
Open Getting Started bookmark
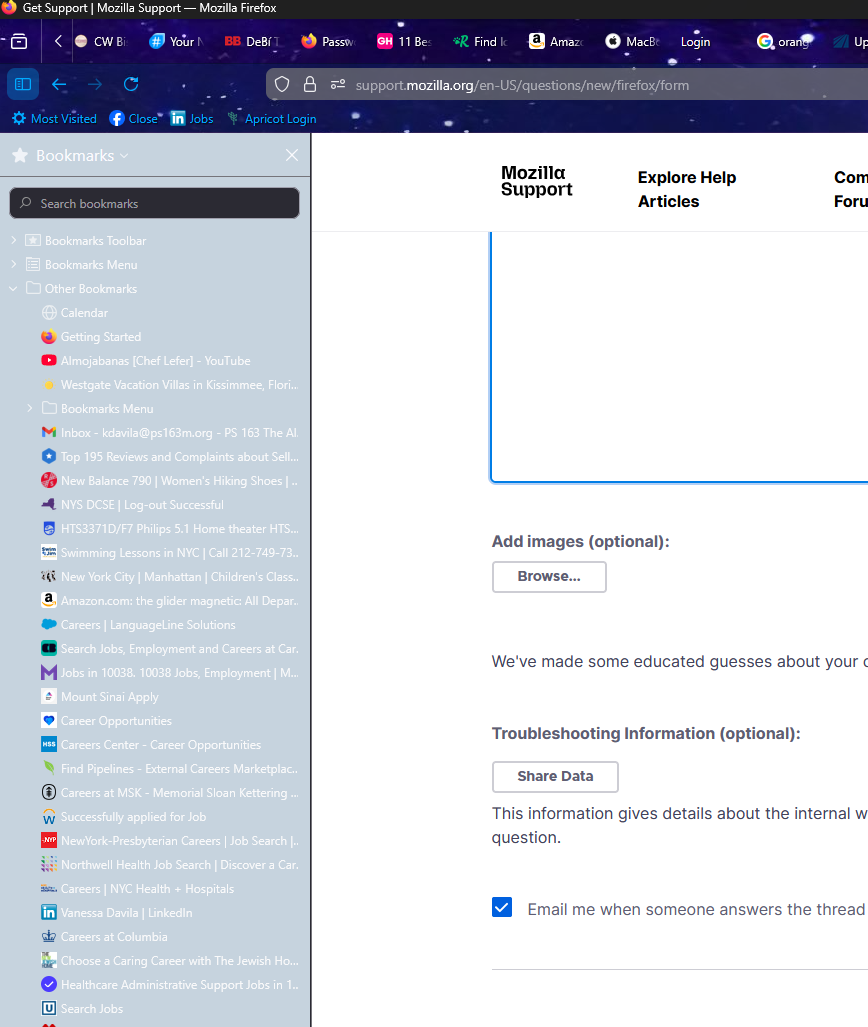pyautogui.click(x=91, y=337)
